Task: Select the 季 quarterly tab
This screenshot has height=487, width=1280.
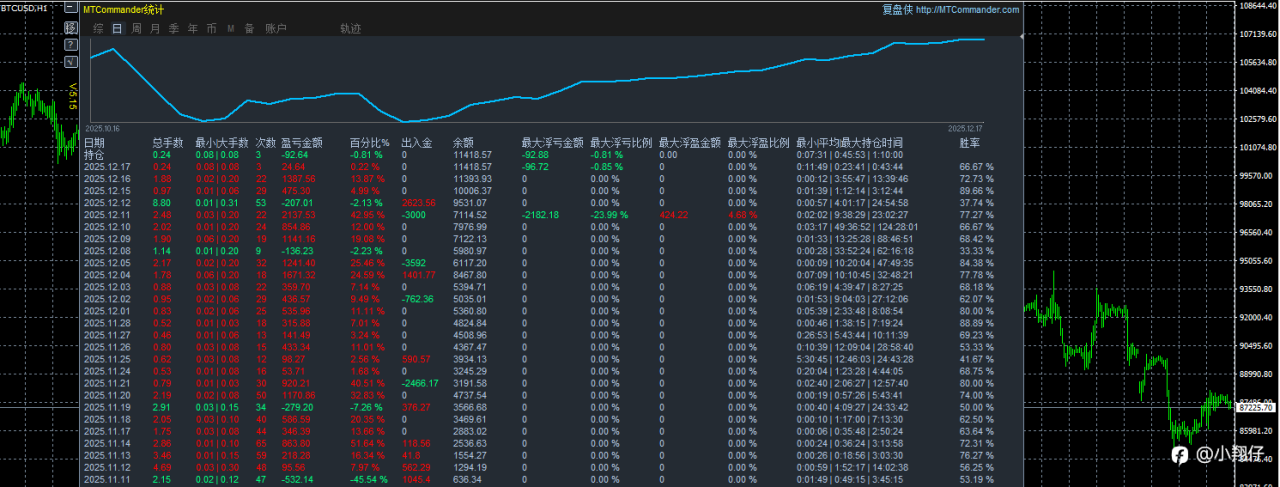Action: coord(174,29)
